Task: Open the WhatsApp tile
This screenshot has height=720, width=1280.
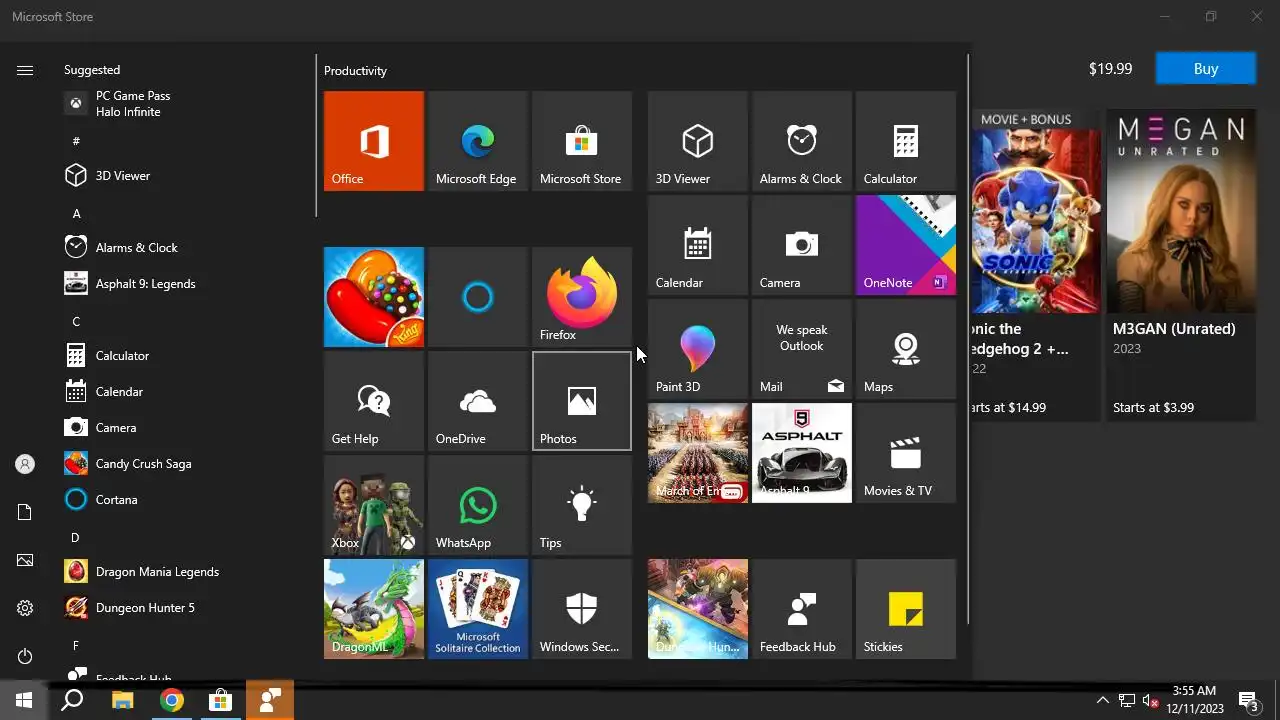Action: point(478,505)
